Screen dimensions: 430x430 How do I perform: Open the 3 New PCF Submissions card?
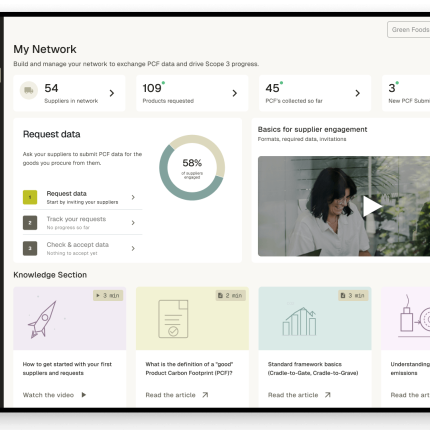click(x=406, y=93)
